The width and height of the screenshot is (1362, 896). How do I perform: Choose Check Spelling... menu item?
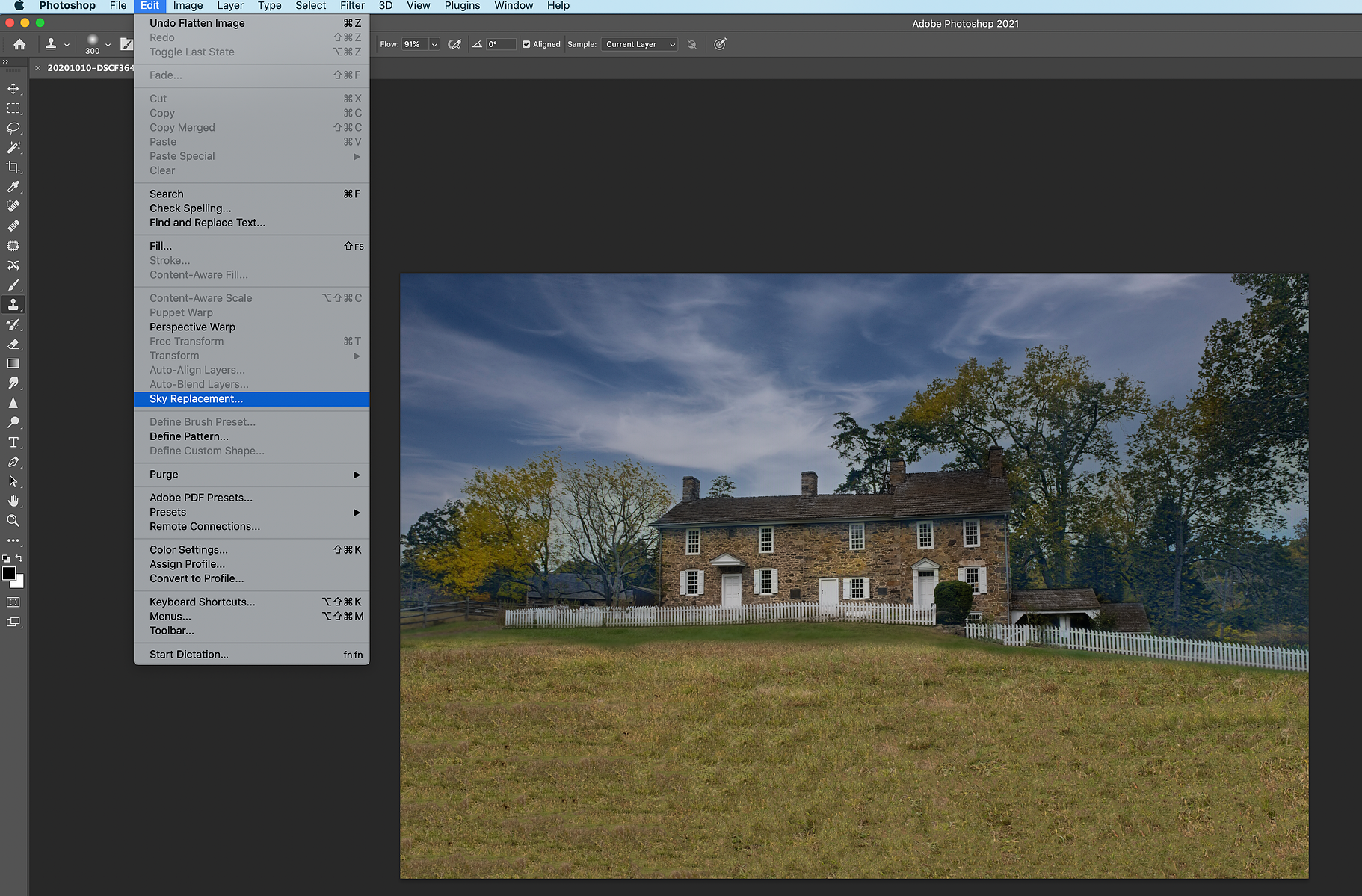pos(251,208)
